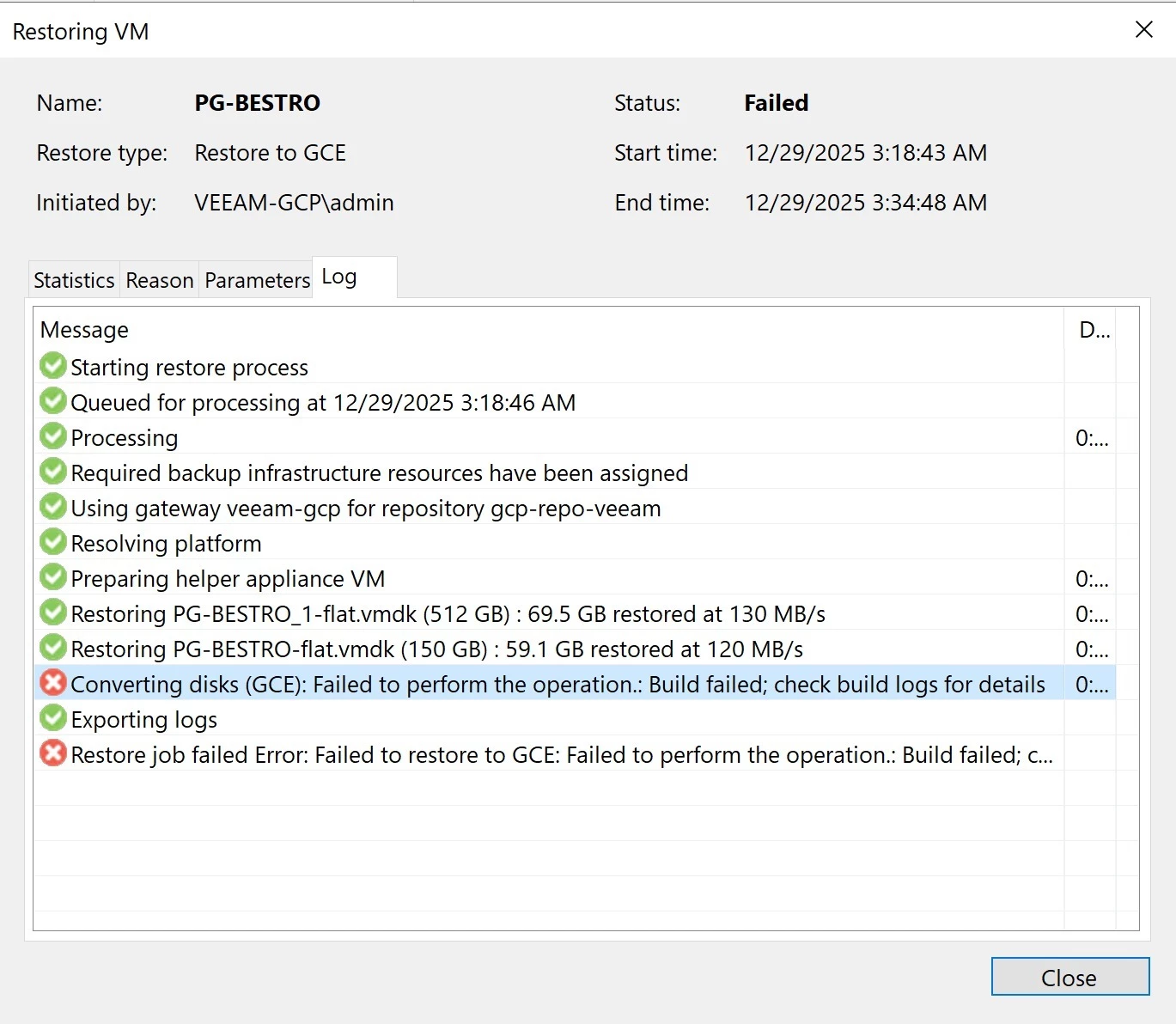The width and height of the screenshot is (1176, 1024).
Task: Click the red error icon beside Converting disks (GCE)
Action: click(53, 683)
